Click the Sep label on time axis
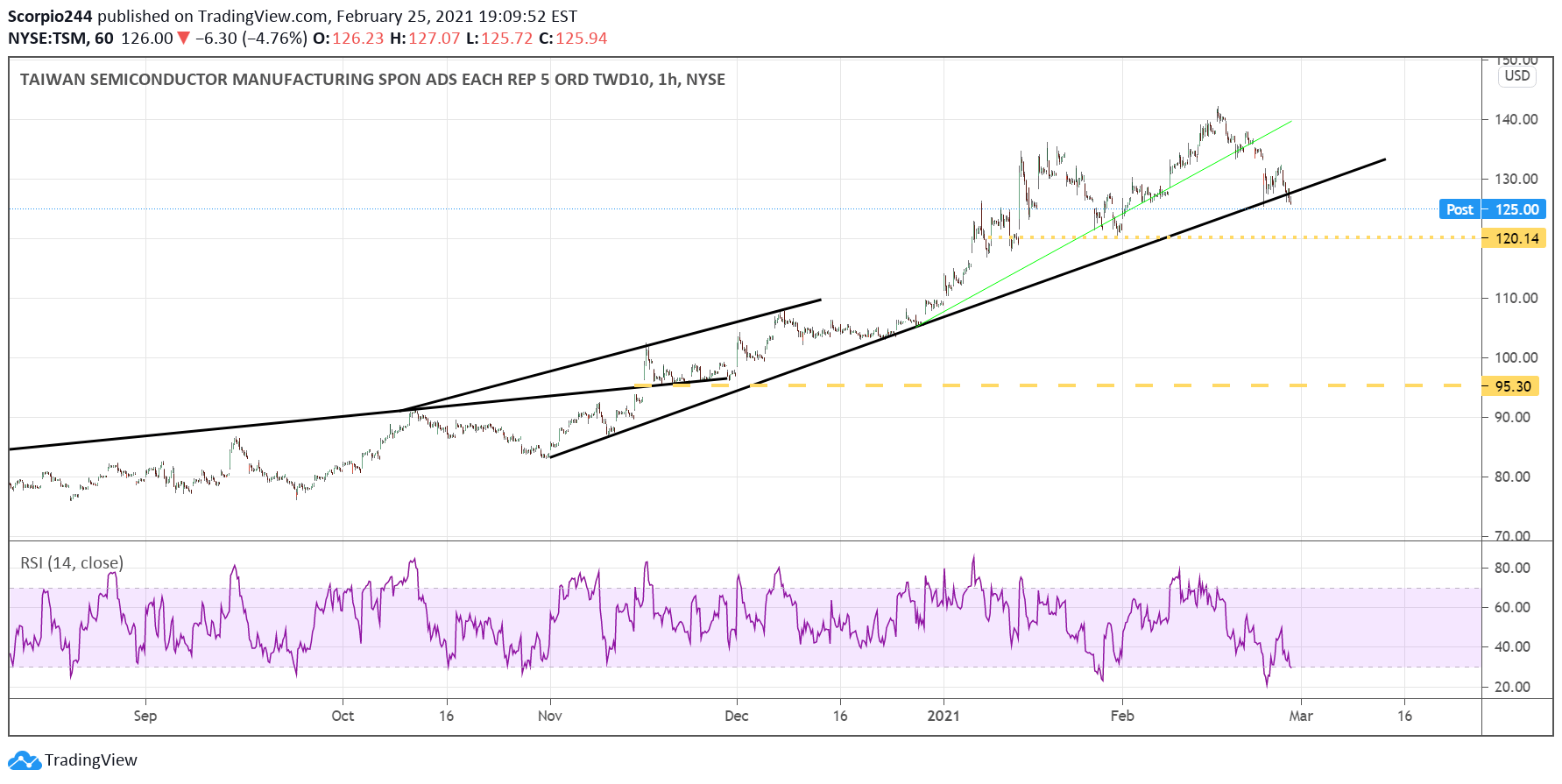This screenshot has height=784, width=1562. click(145, 716)
